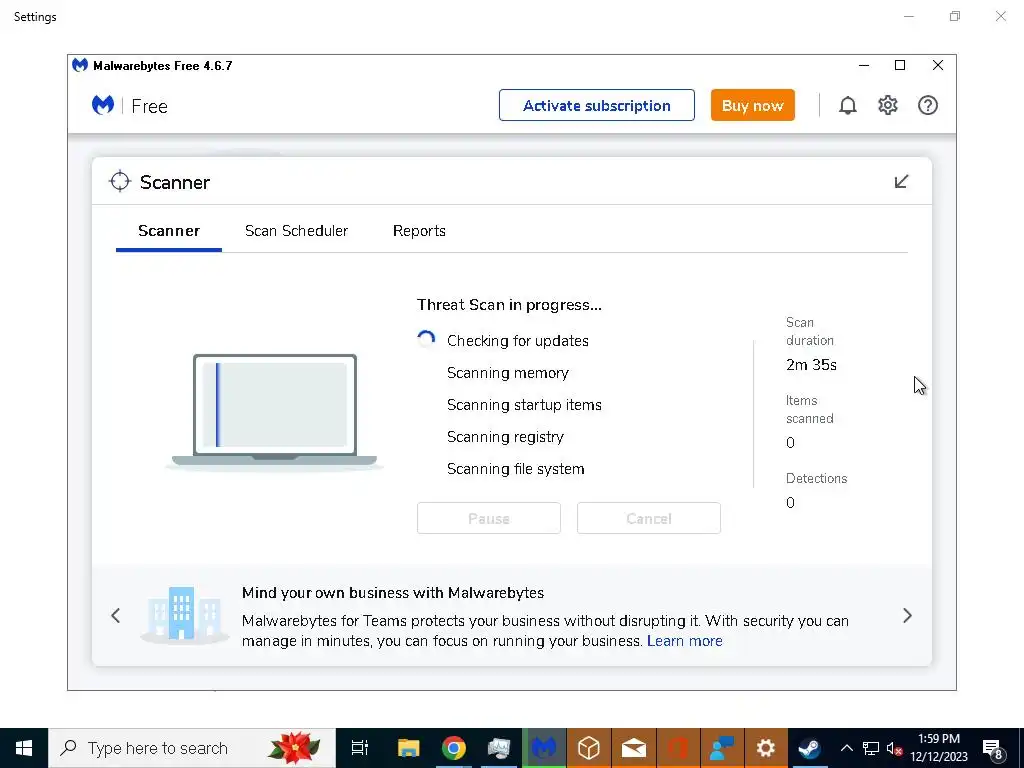Maximize the Malwarebytes window
1024x768 pixels.
click(x=900, y=65)
